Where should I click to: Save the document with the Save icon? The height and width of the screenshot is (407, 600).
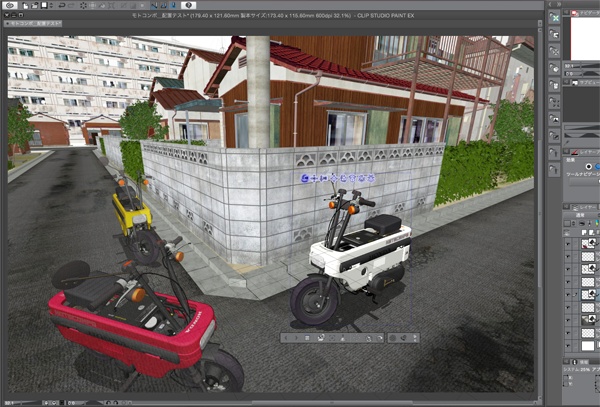pyautogui.click(x=44, y=5)
